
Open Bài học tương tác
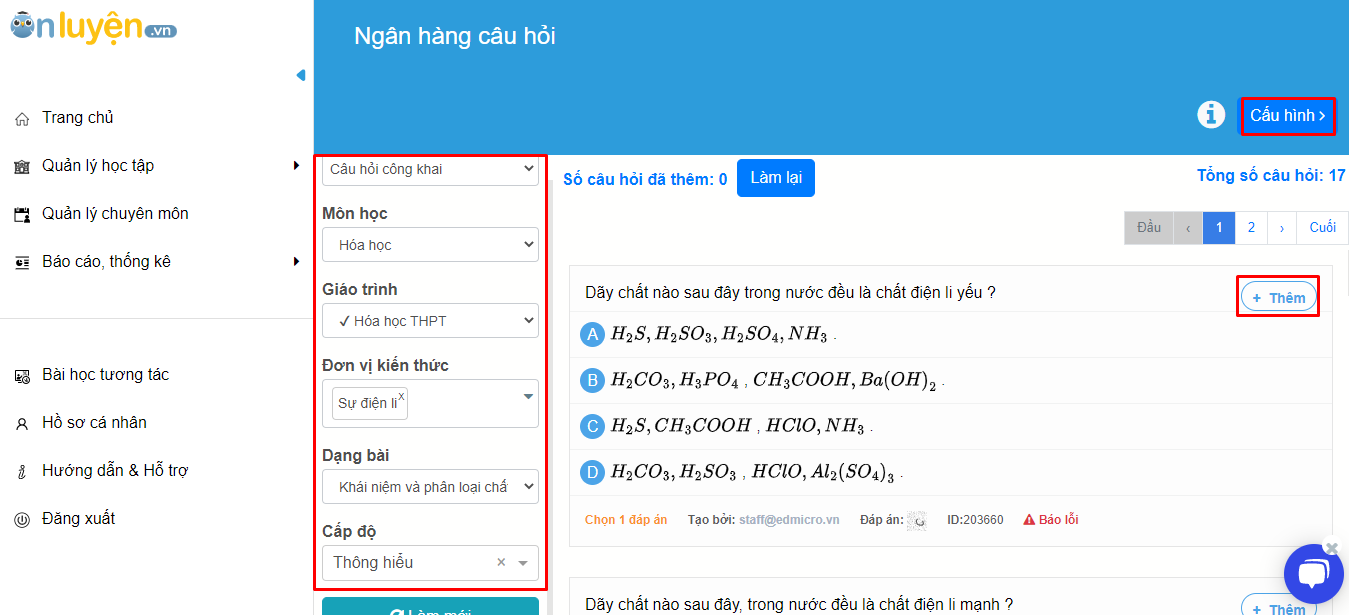click(x=106, y=375)
